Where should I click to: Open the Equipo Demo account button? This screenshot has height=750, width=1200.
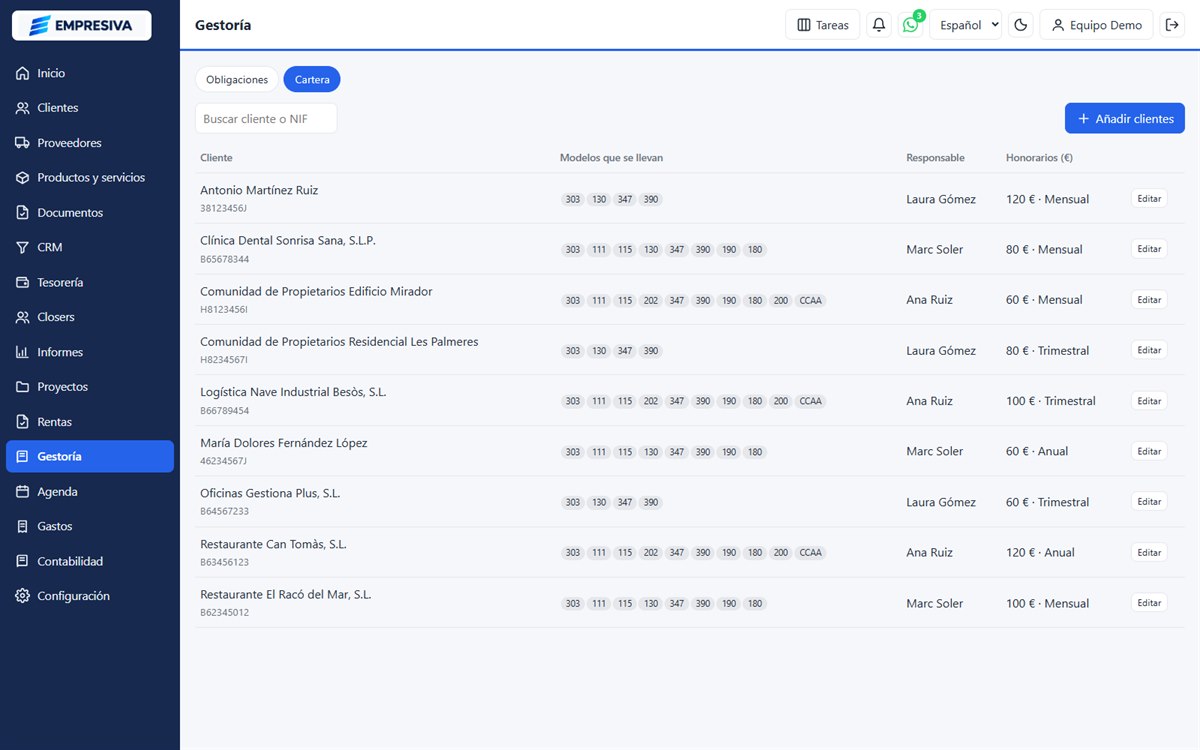pyautogui.click(x=1097, y=25)
